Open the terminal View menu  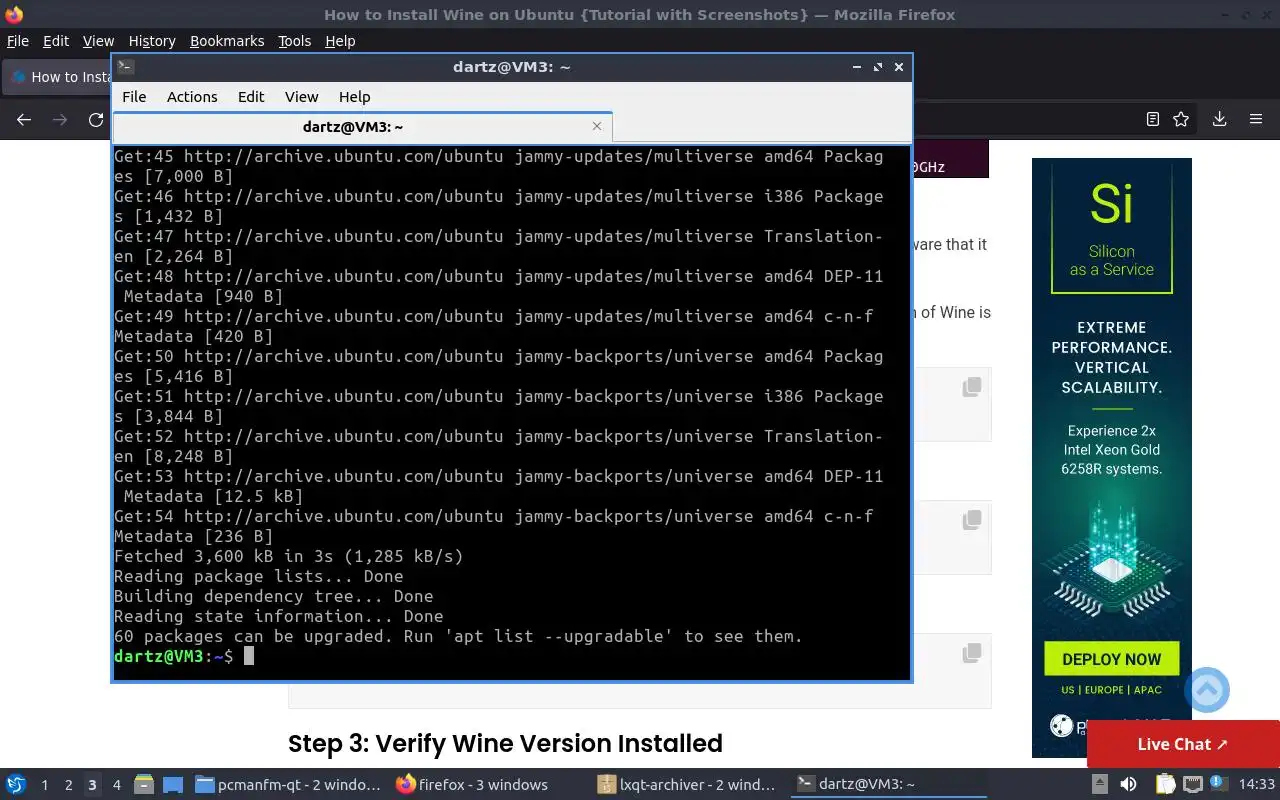(301, 97)
